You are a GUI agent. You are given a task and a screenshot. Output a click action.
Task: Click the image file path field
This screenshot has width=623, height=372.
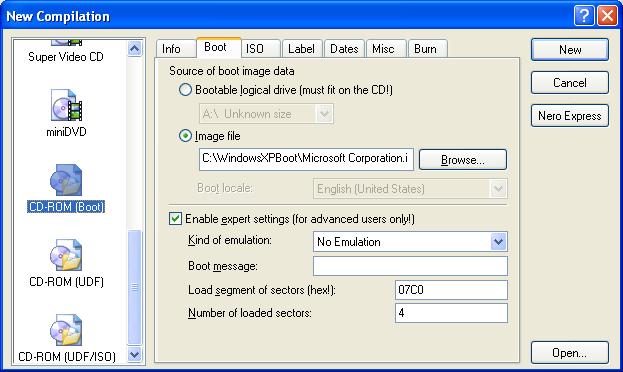[x=306, y=159]
